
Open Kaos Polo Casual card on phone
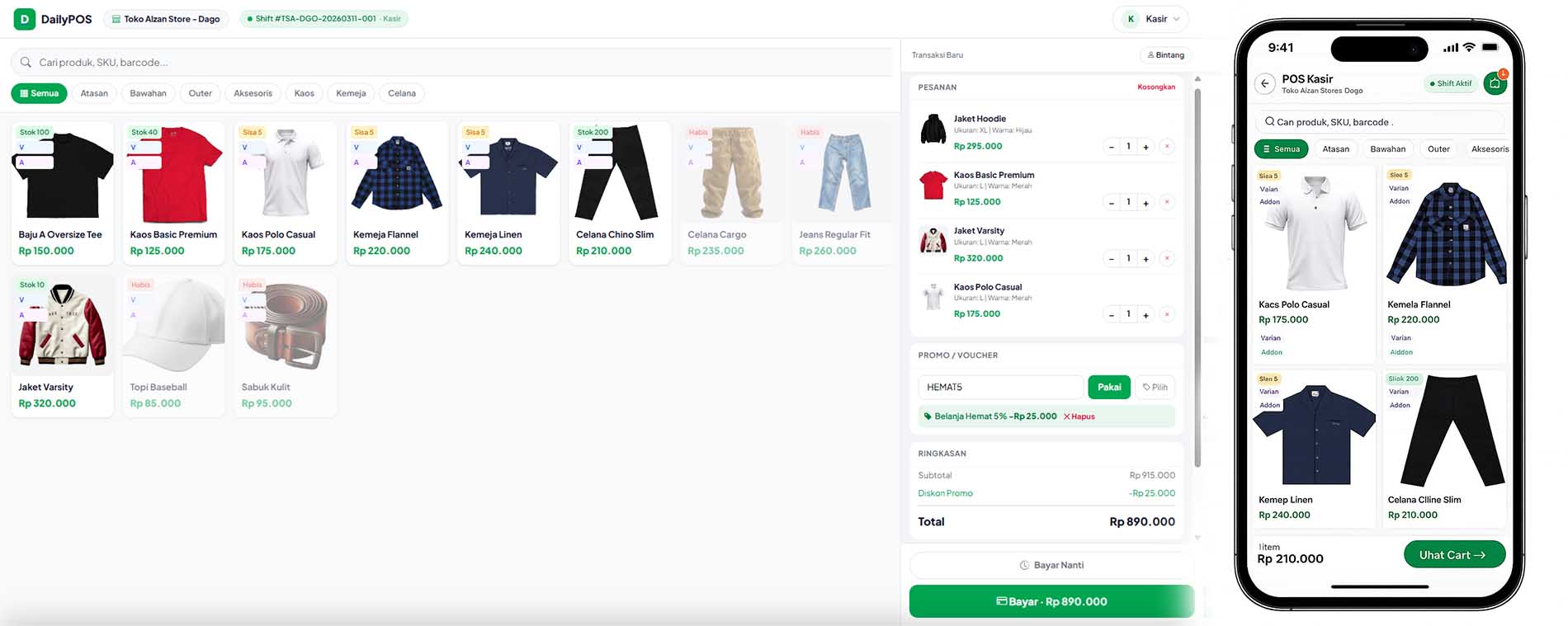1315,265
